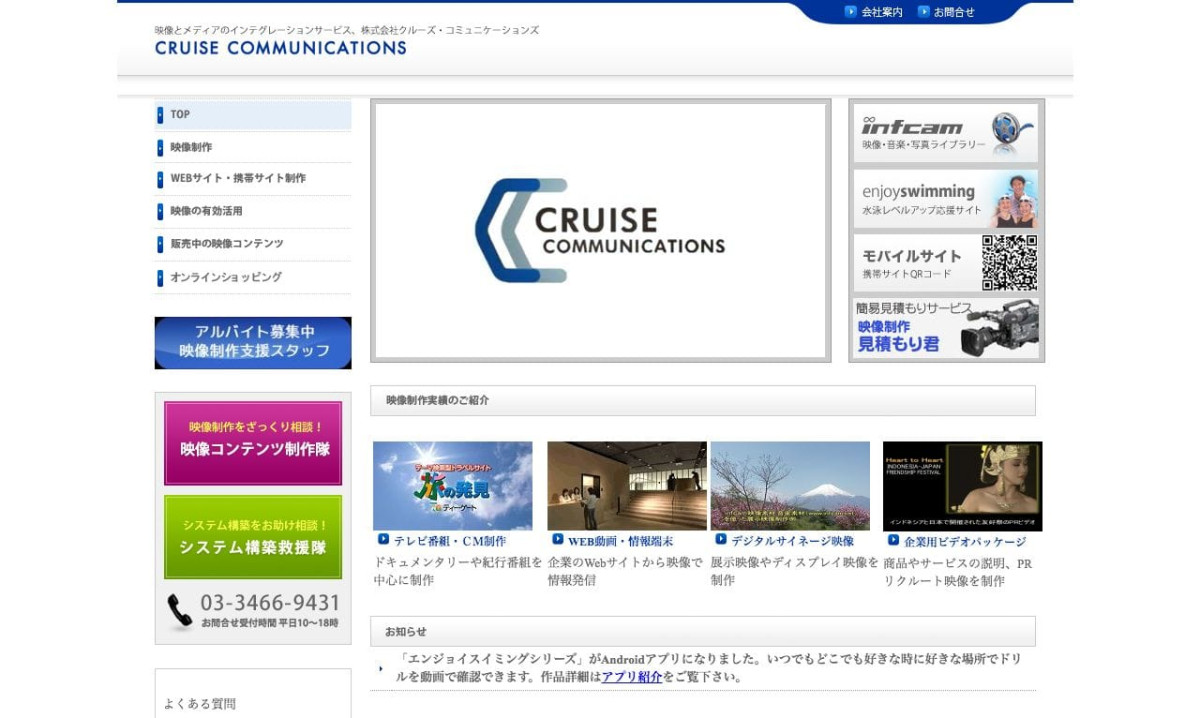Click the アルバイト募集中 recruitment banner
Screen dimensions: 1200x718
pos(252,343)
